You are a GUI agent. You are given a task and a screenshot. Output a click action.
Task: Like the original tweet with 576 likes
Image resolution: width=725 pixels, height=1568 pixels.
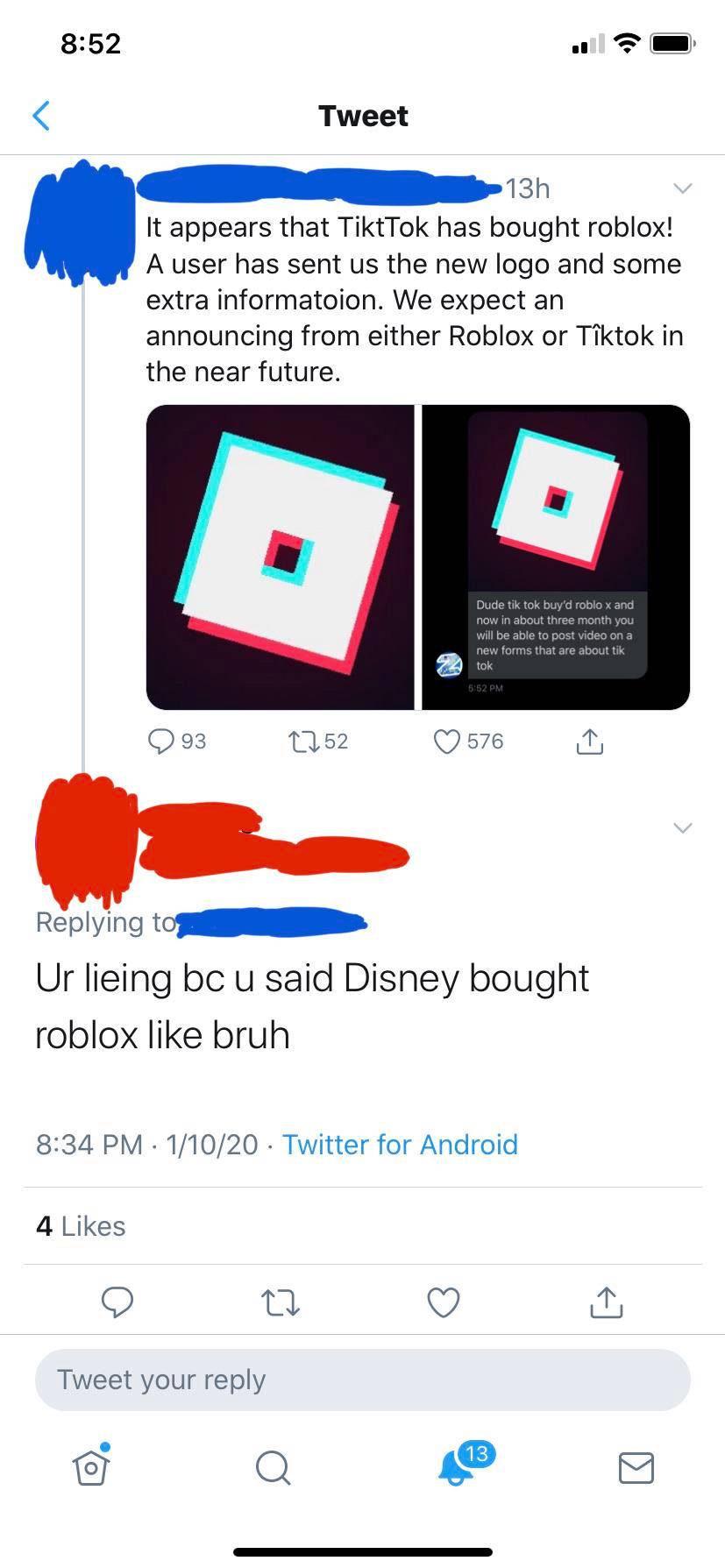(x=468, y=741)
